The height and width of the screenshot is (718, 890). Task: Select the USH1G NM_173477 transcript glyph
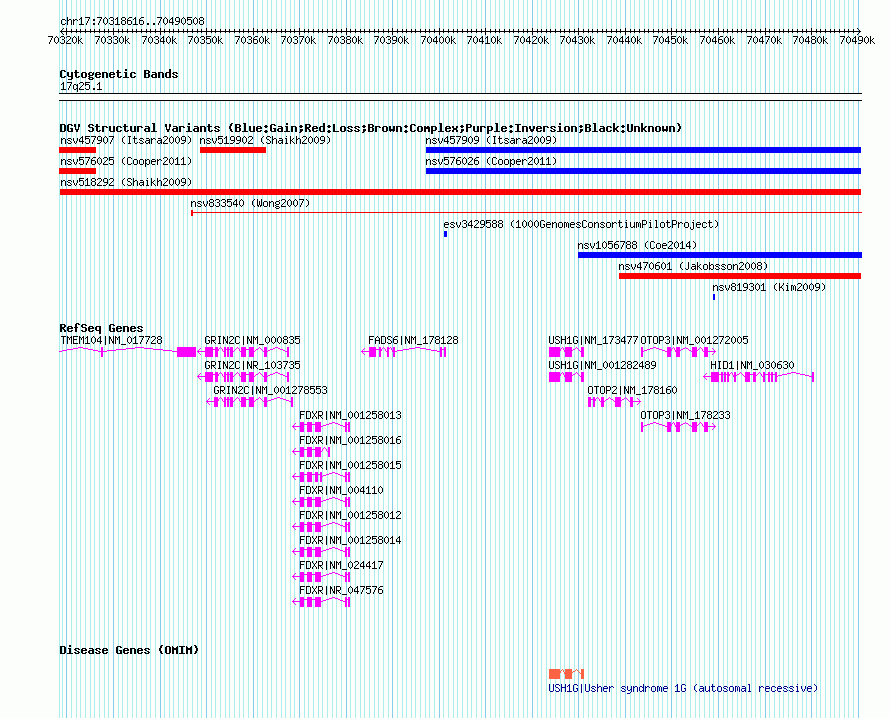[x=566, y=352]
